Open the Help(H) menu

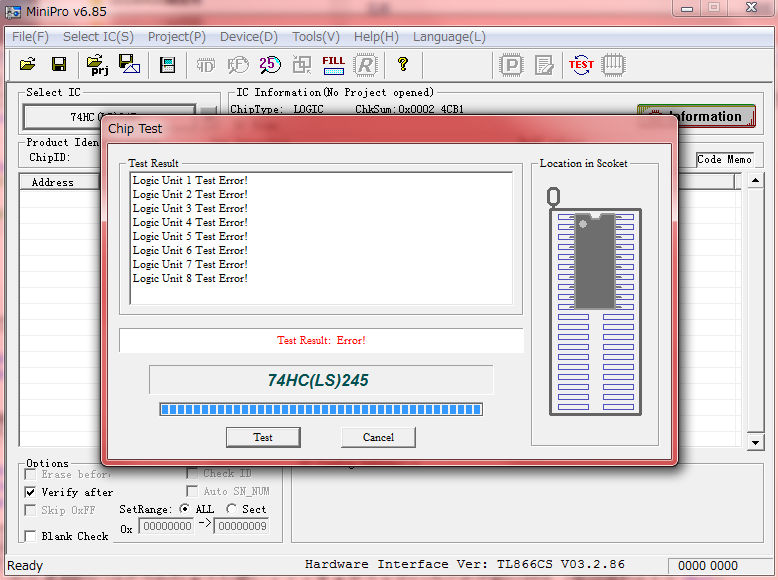[376, 37]
